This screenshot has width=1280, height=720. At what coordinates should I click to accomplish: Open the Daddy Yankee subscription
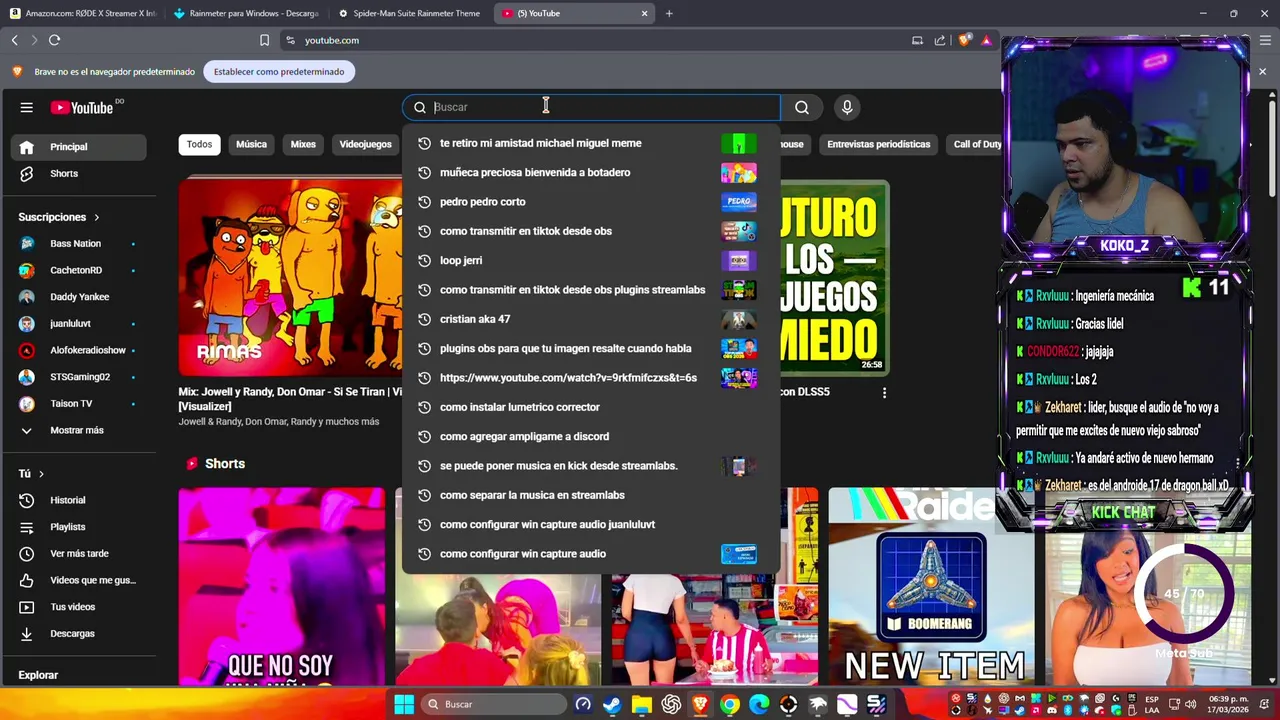point(79,297)
